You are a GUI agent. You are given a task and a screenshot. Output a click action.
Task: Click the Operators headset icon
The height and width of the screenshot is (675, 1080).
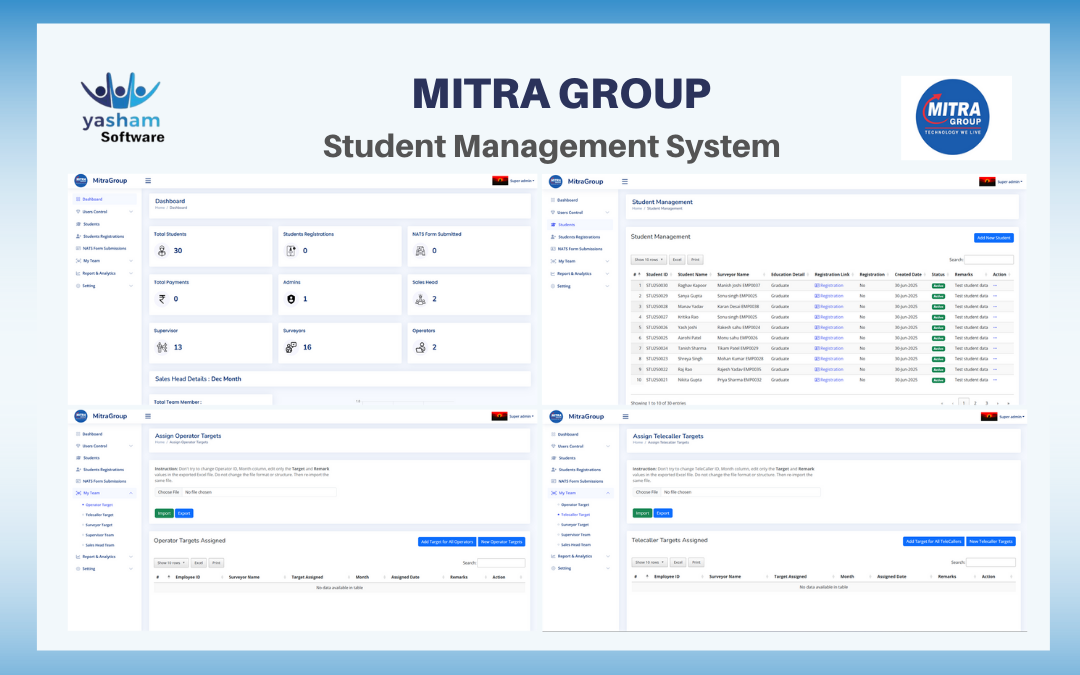420,346
